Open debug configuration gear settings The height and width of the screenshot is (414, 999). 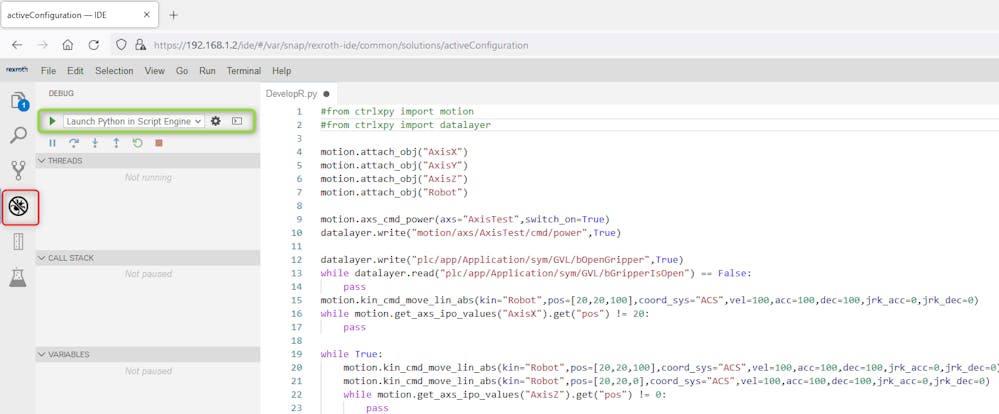pyautogui.click(x=216, y=121)
